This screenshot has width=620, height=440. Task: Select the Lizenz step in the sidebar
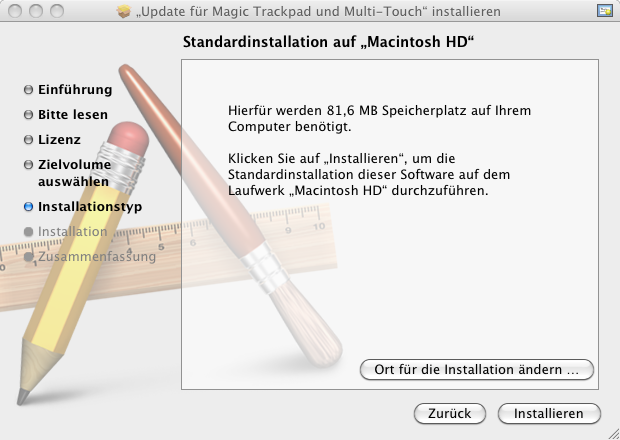[59, 140]
